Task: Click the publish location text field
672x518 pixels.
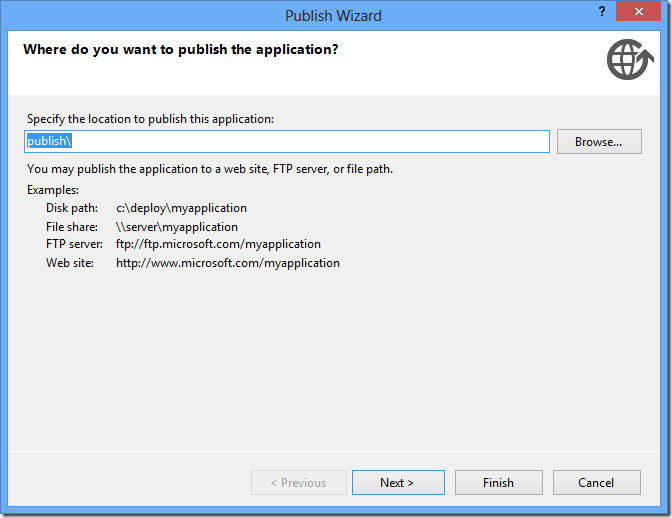Action: [288, 142]
